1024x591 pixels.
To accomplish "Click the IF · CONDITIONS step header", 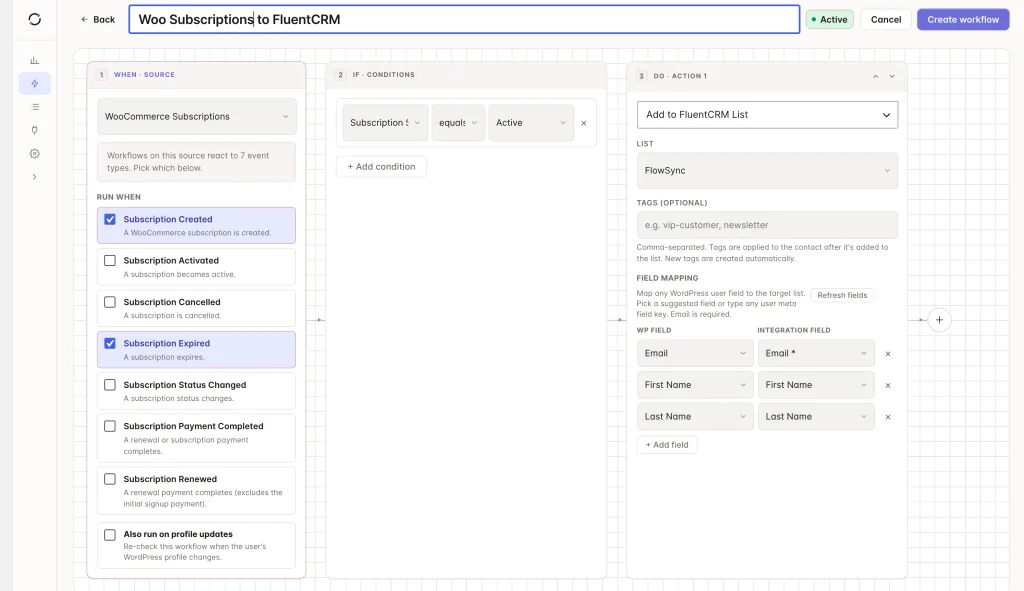I will tap(466, 74).
